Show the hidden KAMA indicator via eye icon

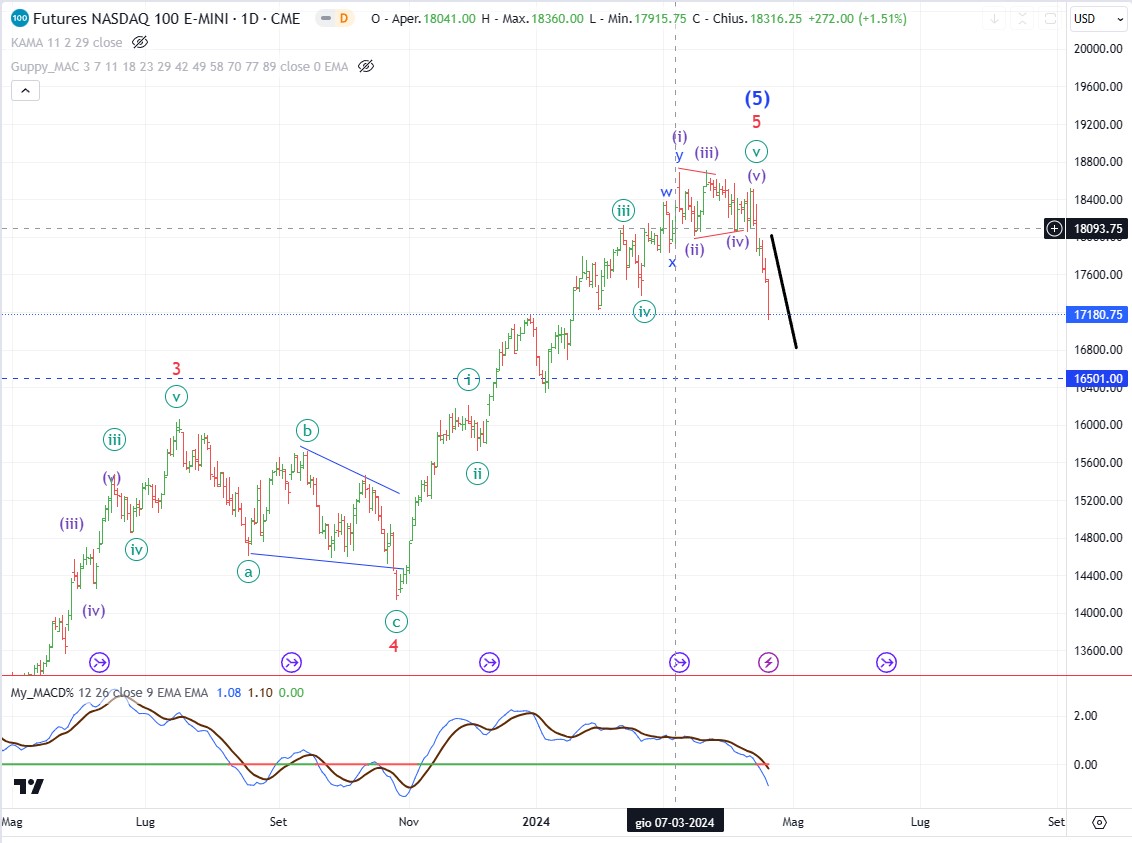[x=140, y=43]
